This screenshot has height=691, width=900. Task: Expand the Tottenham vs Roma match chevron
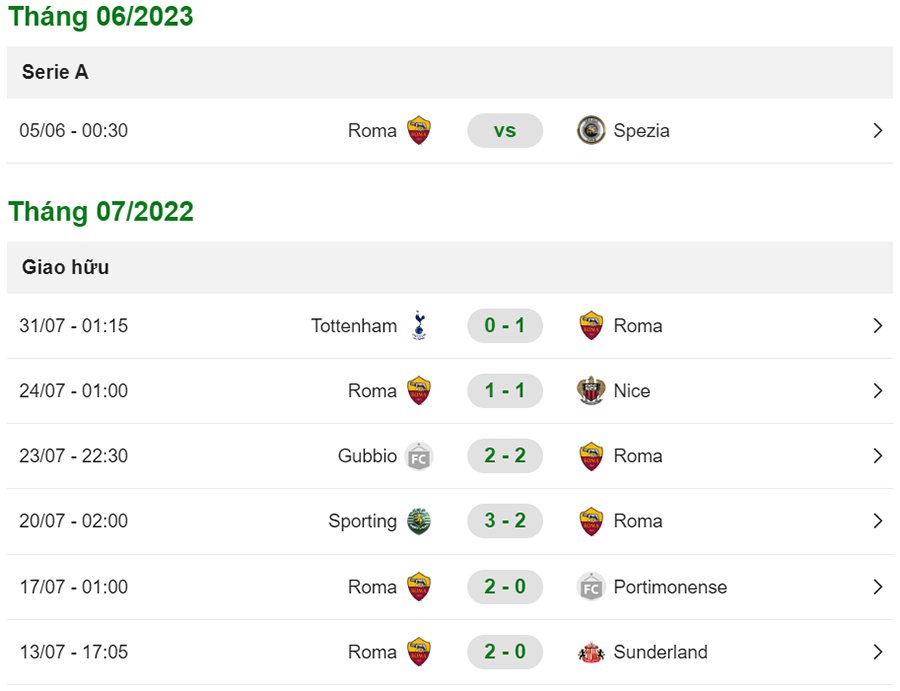(878, 325)
